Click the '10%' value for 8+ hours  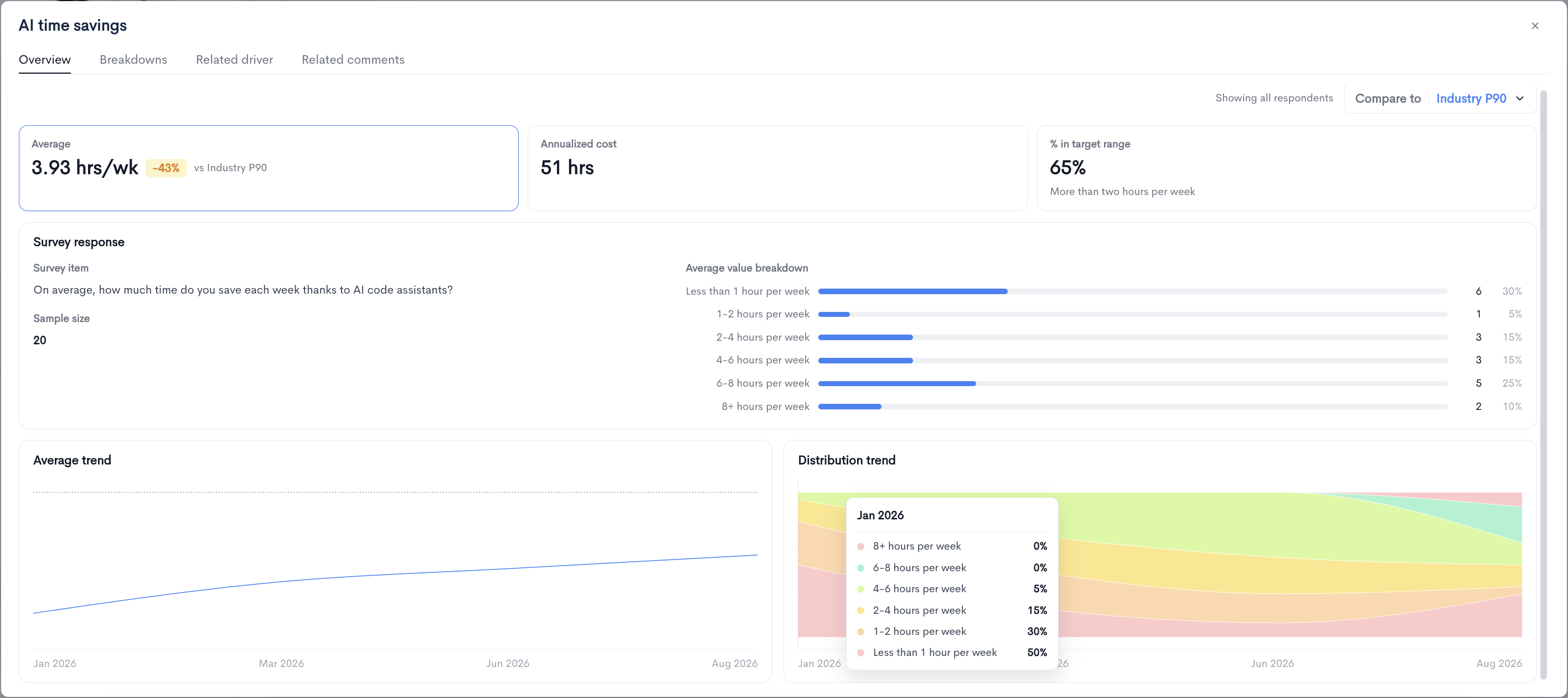coord(1512,407)
